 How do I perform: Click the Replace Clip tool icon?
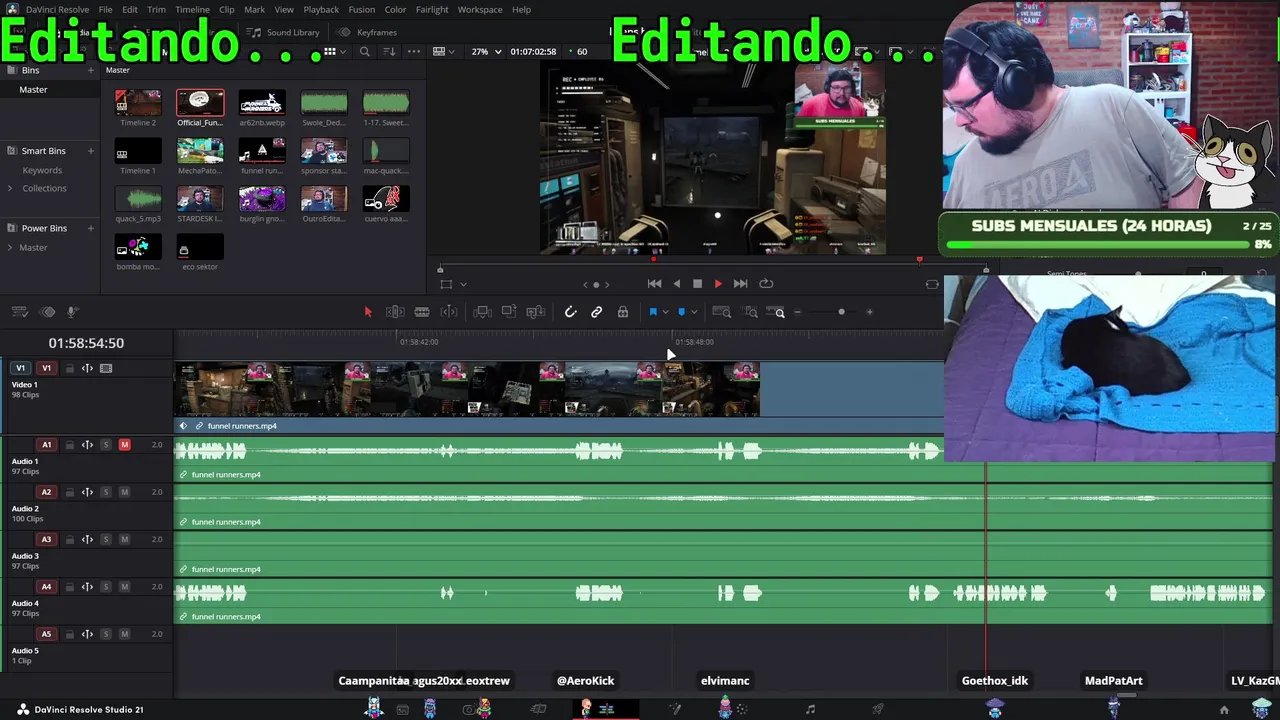pos(535,312)
